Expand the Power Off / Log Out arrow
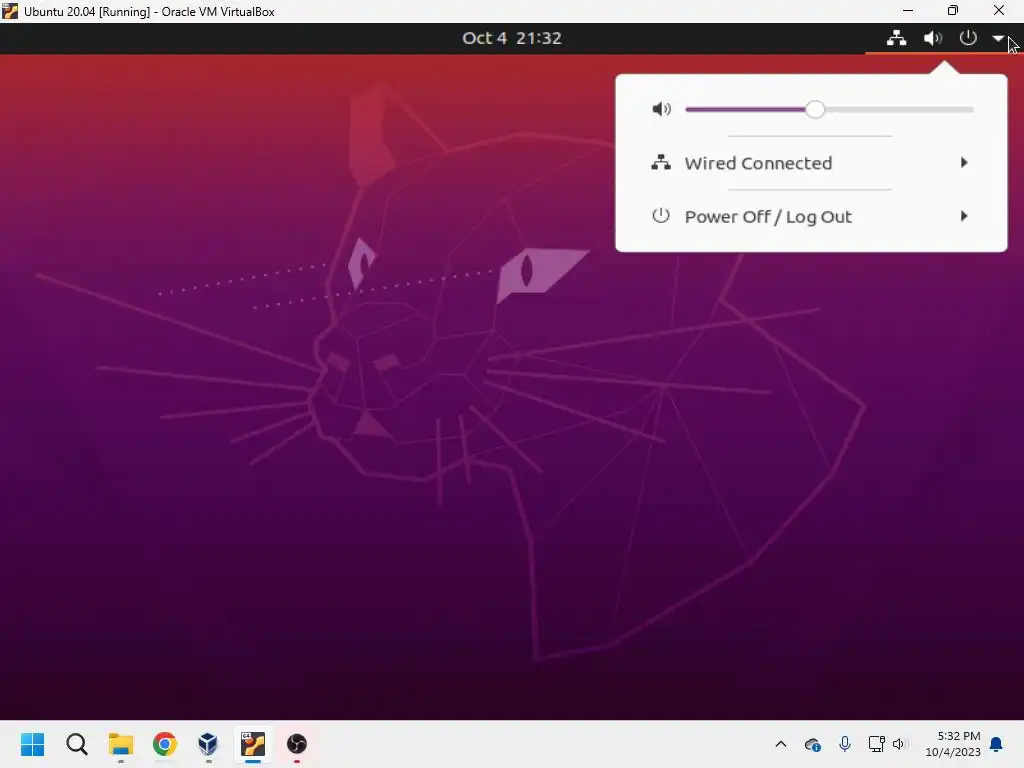Image resolution: width=1024 pixels, height=768 pixels. [x=964, y=216]
